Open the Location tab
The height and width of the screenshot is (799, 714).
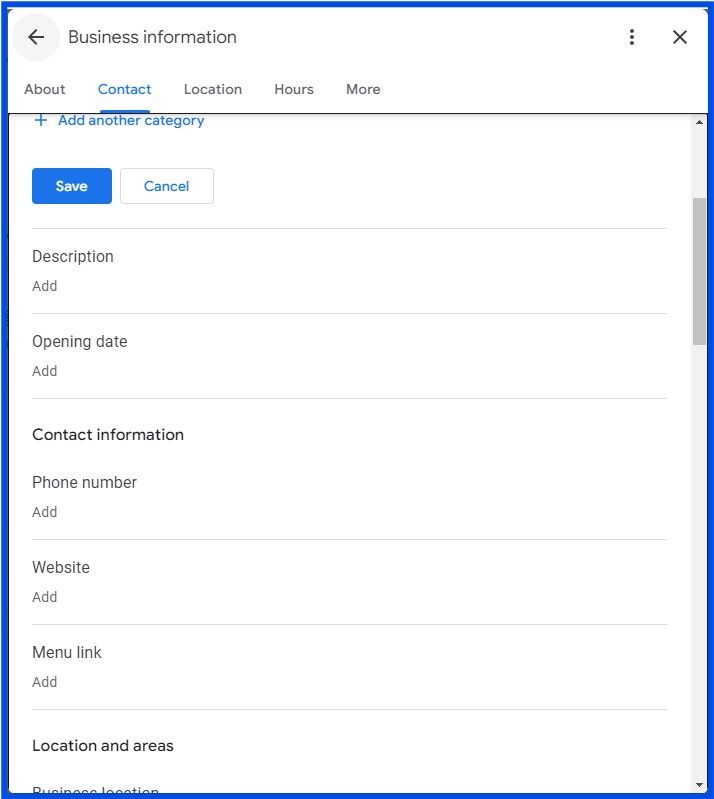pyautogui.click(x=213, y=89)
